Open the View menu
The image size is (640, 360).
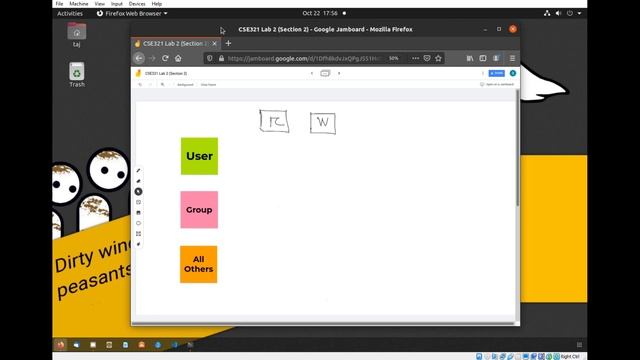tap(100, 4)
